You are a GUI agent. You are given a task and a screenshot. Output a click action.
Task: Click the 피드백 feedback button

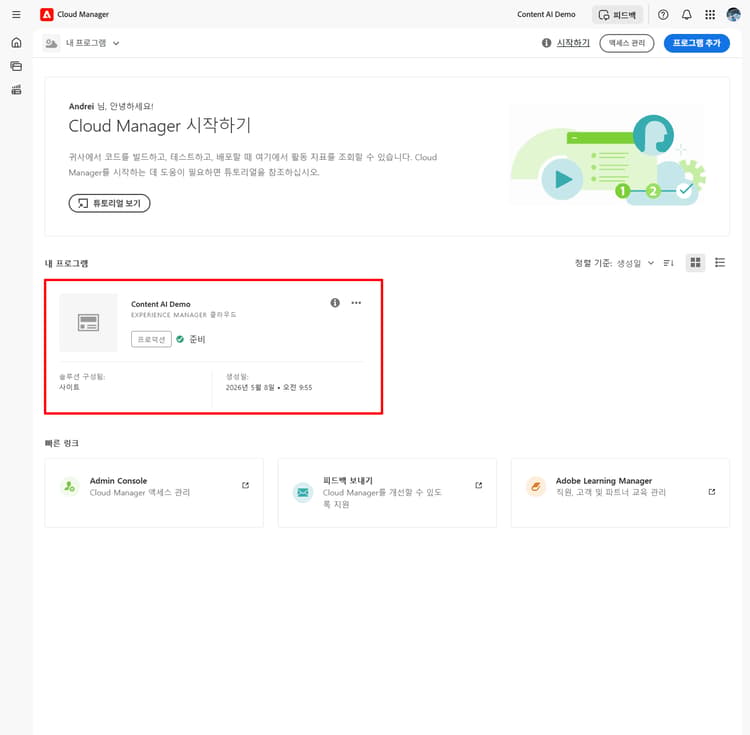point(618,15)
